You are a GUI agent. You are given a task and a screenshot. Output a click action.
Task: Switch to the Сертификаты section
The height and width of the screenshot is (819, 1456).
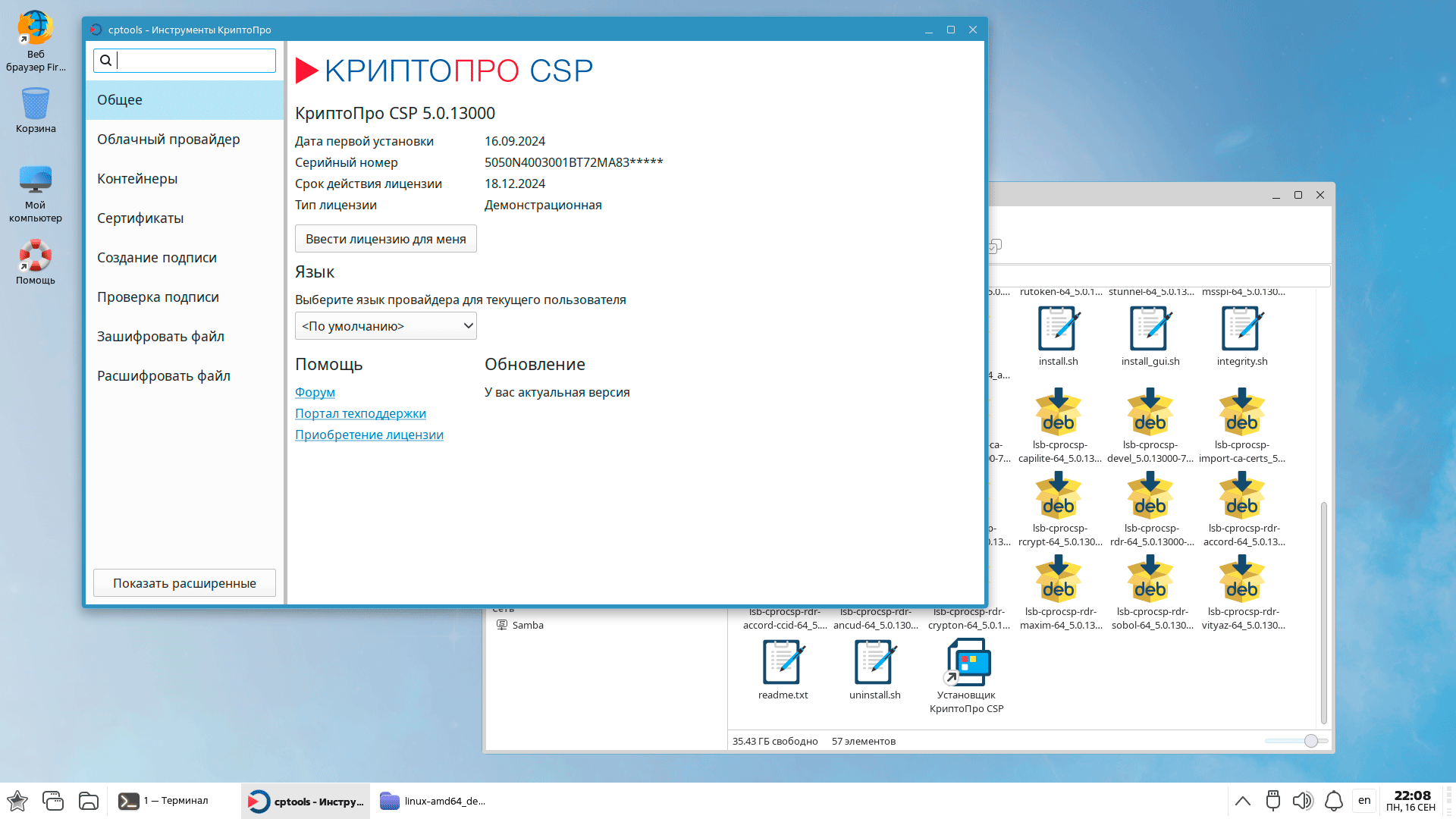point(140,218)
